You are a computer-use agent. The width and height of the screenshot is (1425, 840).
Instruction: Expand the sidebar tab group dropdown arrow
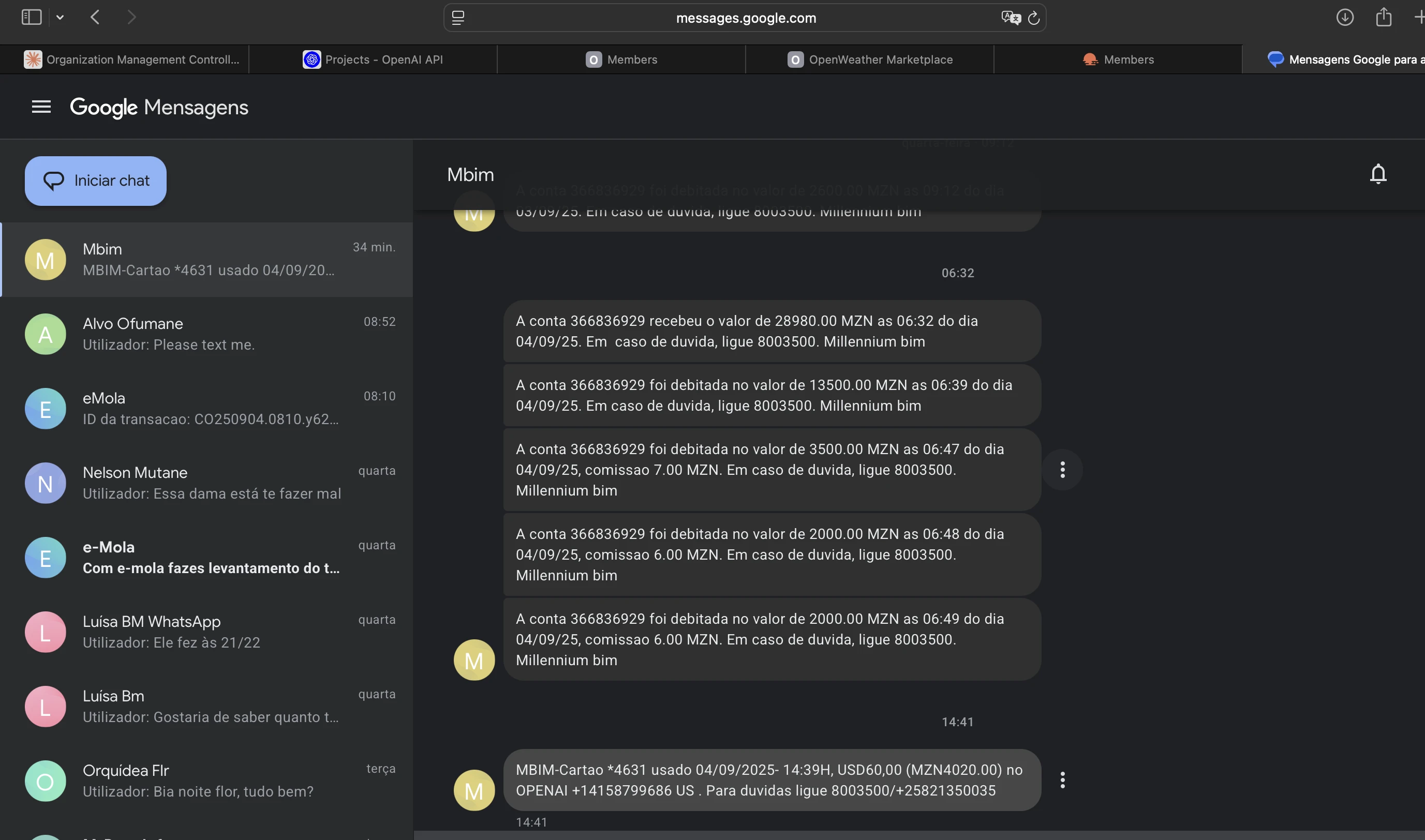coord(60,18)
